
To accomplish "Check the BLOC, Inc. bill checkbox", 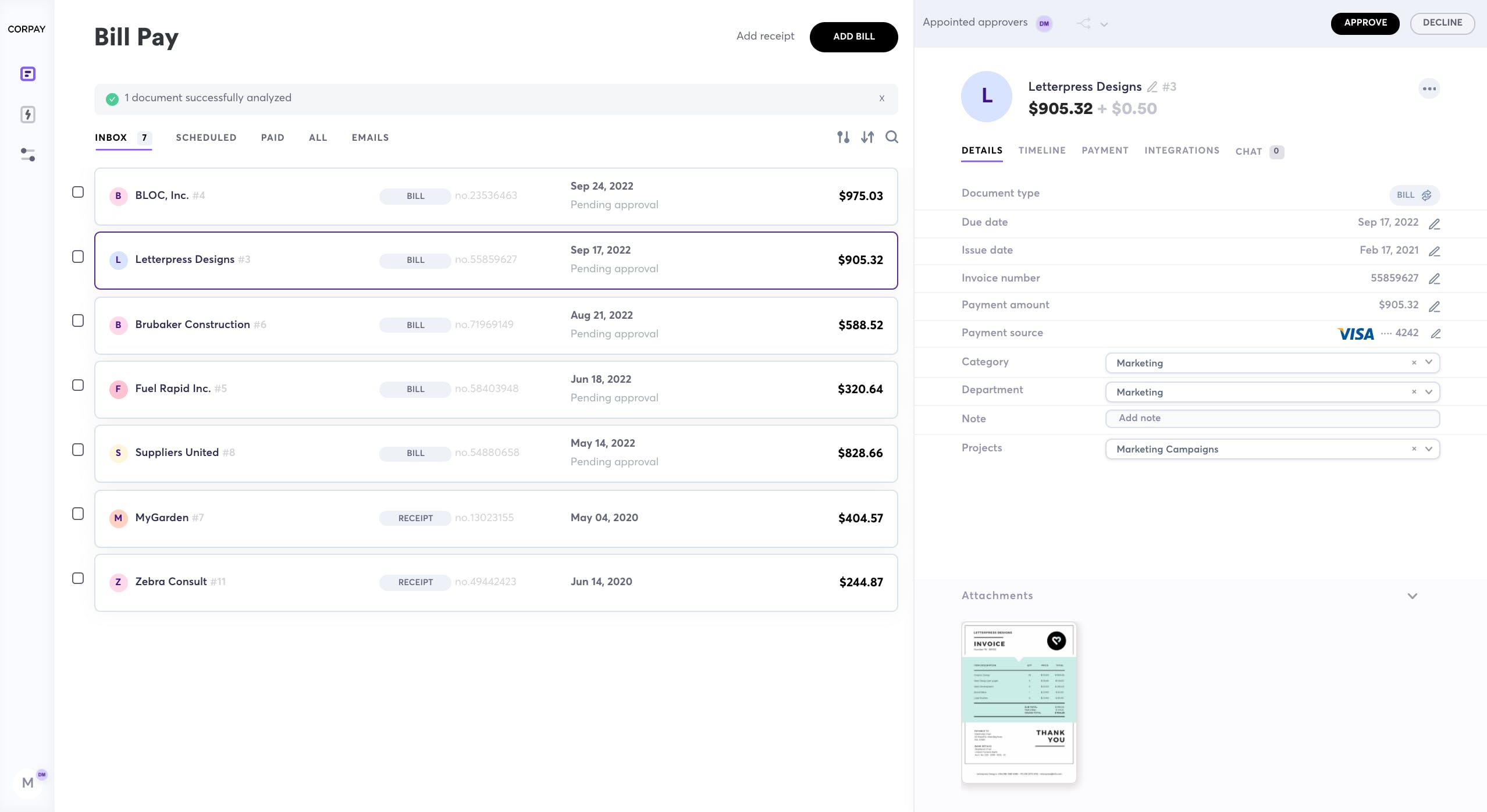I will pos(78,192).
